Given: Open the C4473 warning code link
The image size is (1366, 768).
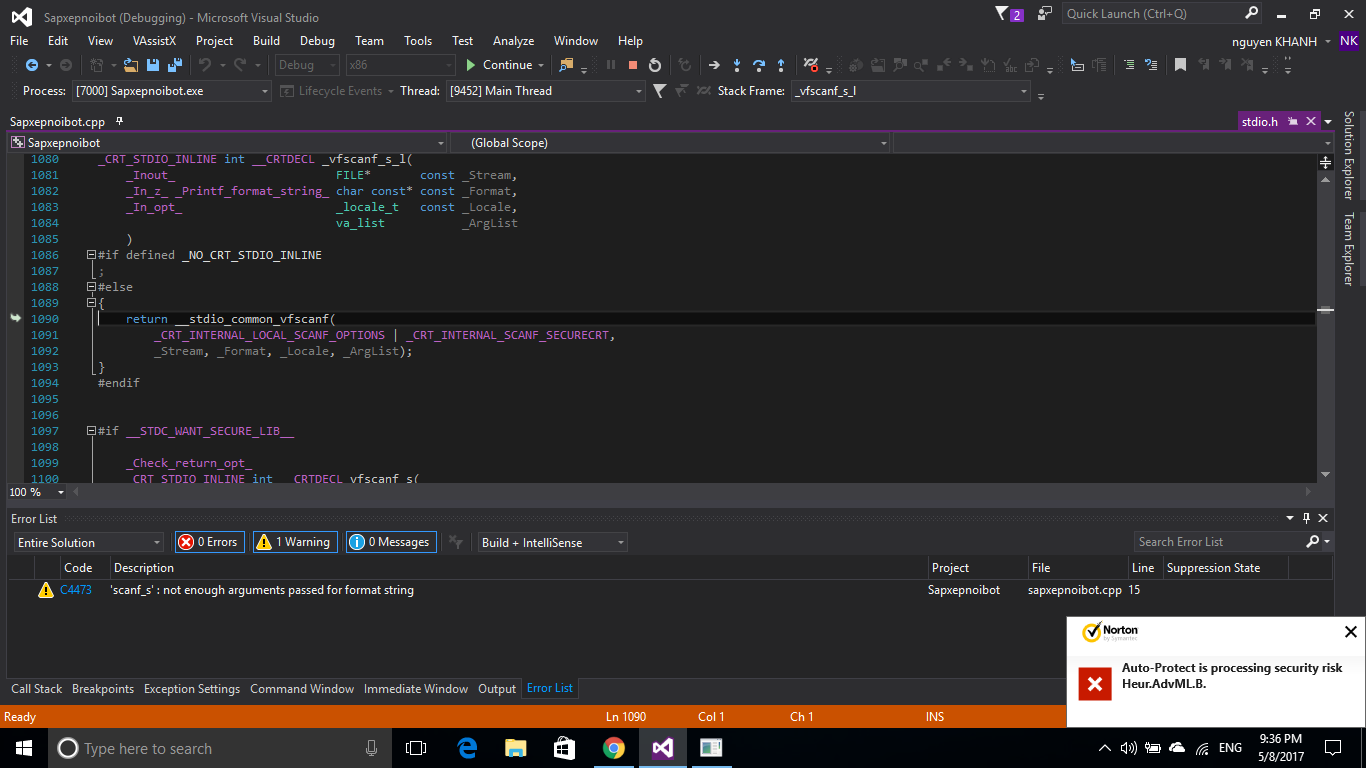Looking at the screenshot, I should [x=75, y=590].
